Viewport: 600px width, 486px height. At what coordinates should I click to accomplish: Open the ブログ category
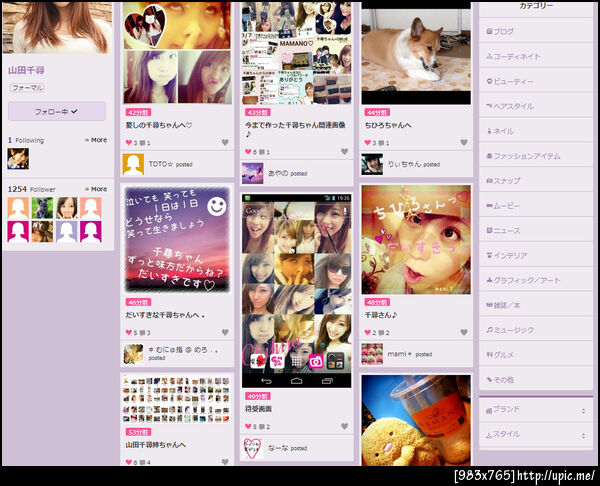click(536, 31)
